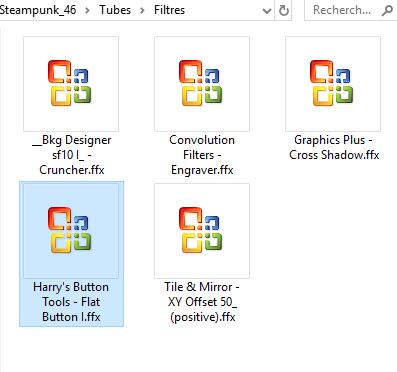The height and width of the screenshot is (372, 397).
Task: Click the label 'Harry's Button Tools - Flat Button l.ffx'
Action: [71, 302]
